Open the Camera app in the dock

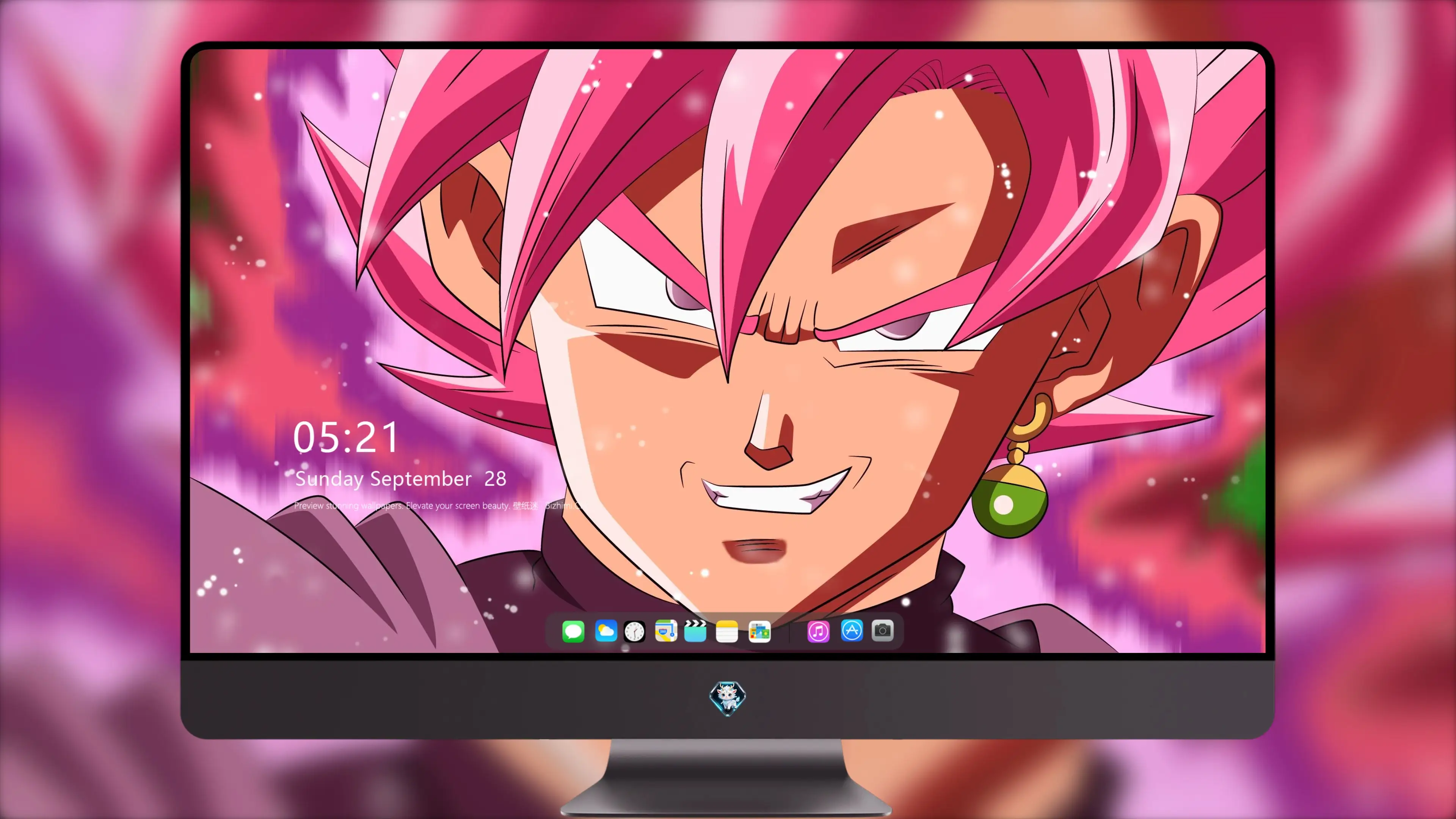tap(882, 630)
